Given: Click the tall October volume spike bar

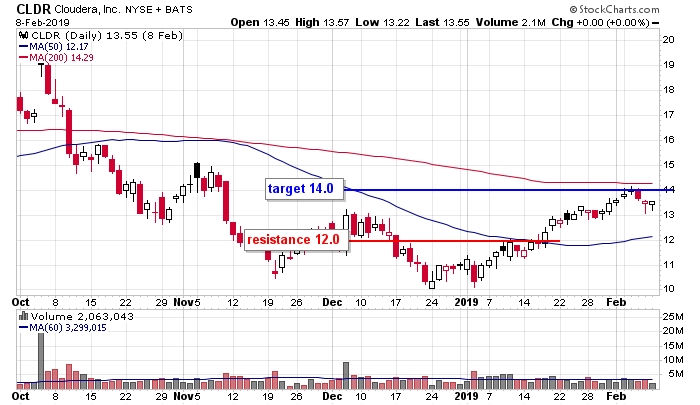Looking at the screenshot, I should point(41,361).
